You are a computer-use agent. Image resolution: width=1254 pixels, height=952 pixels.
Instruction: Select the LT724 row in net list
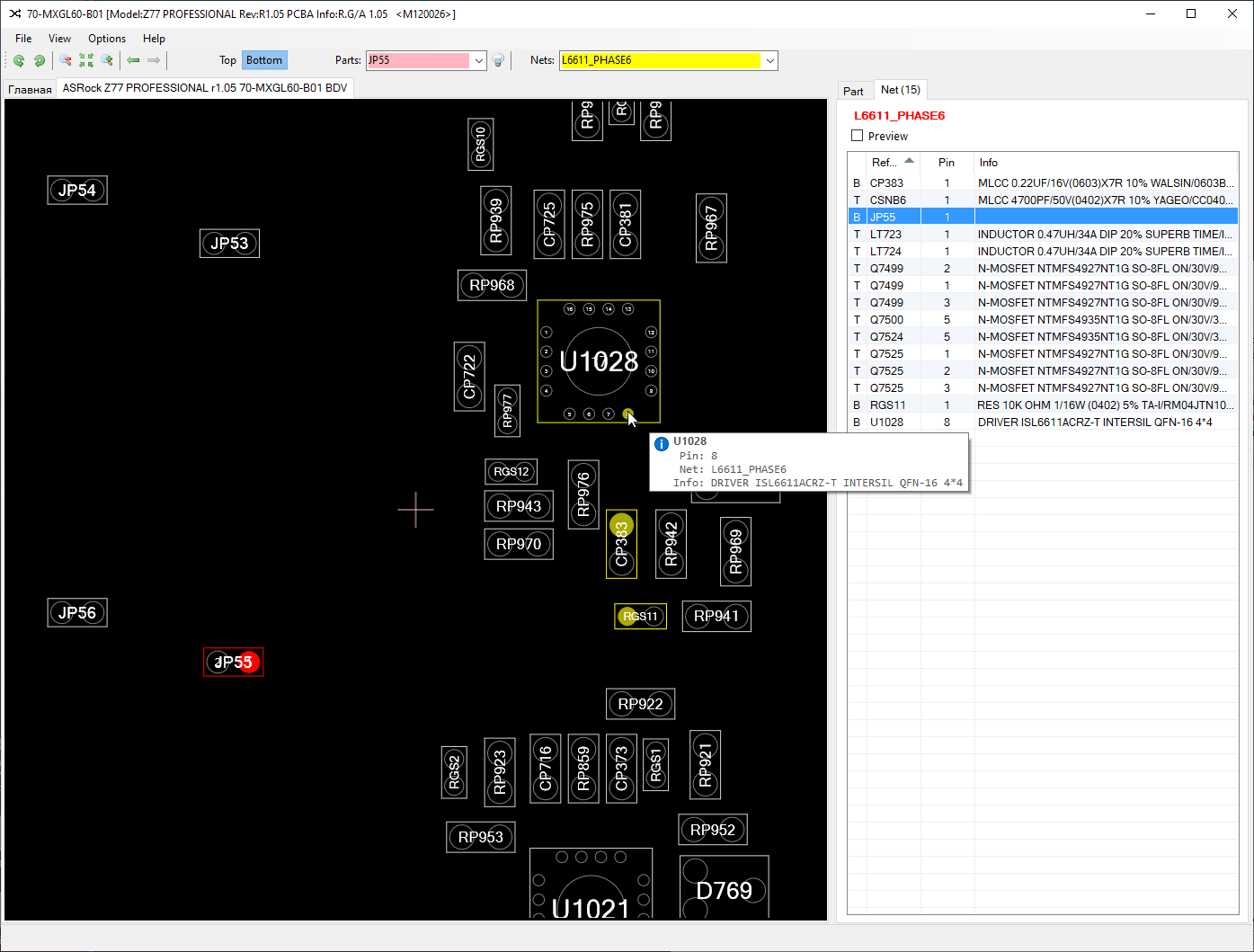pos(1043,251)
